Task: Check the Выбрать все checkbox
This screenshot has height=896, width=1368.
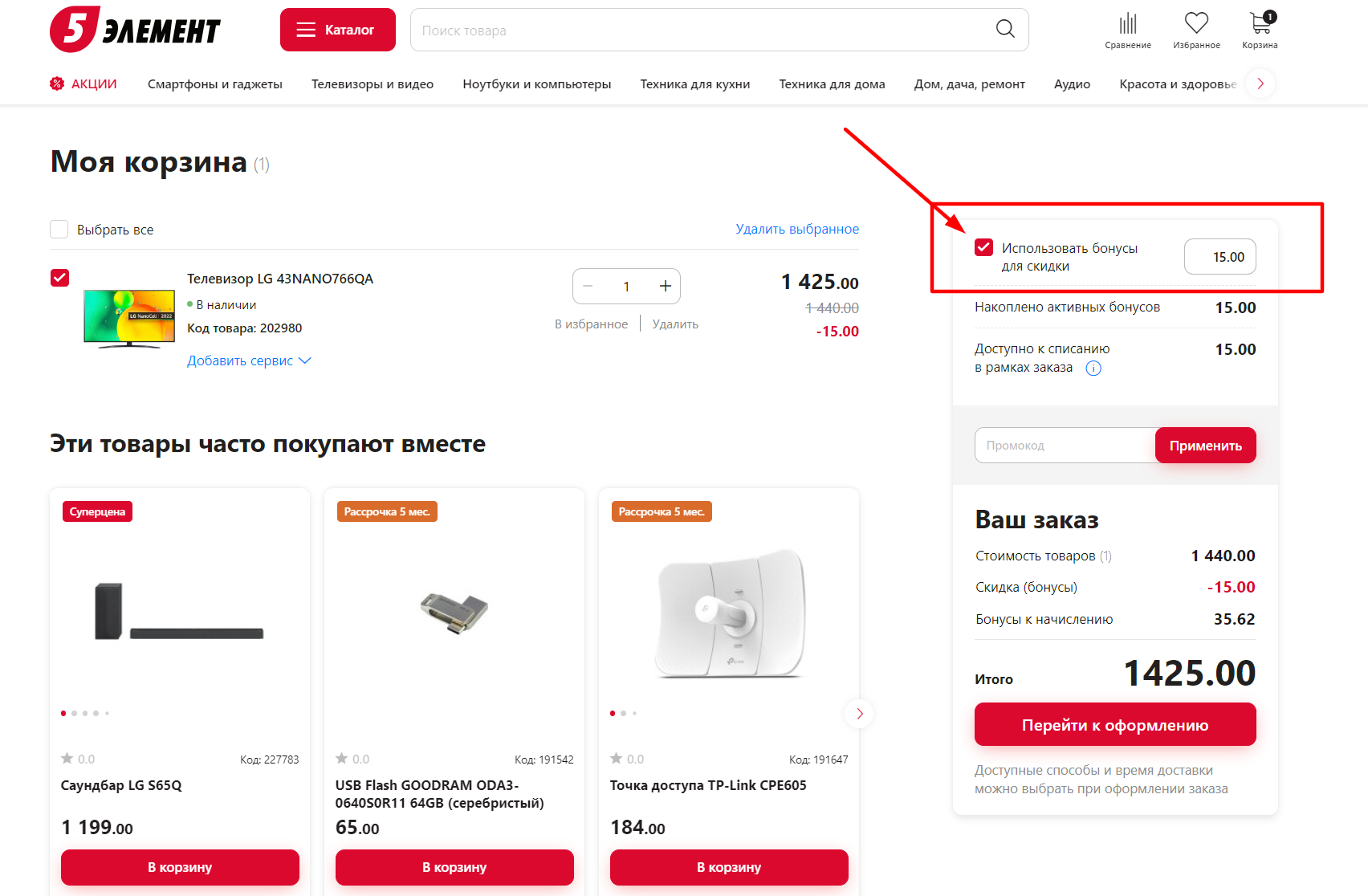Action: pyautogui.click(x=59, y=230)
